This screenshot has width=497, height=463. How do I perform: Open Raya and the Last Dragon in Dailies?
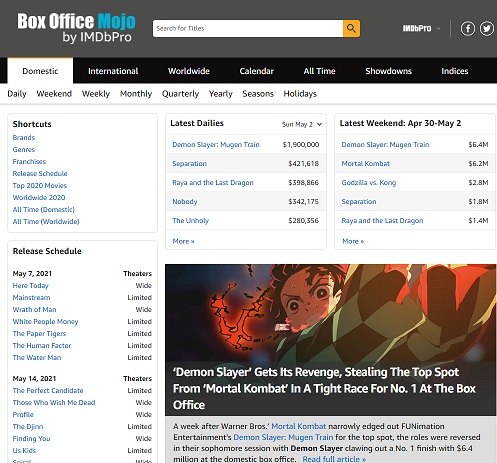point(213,182)
